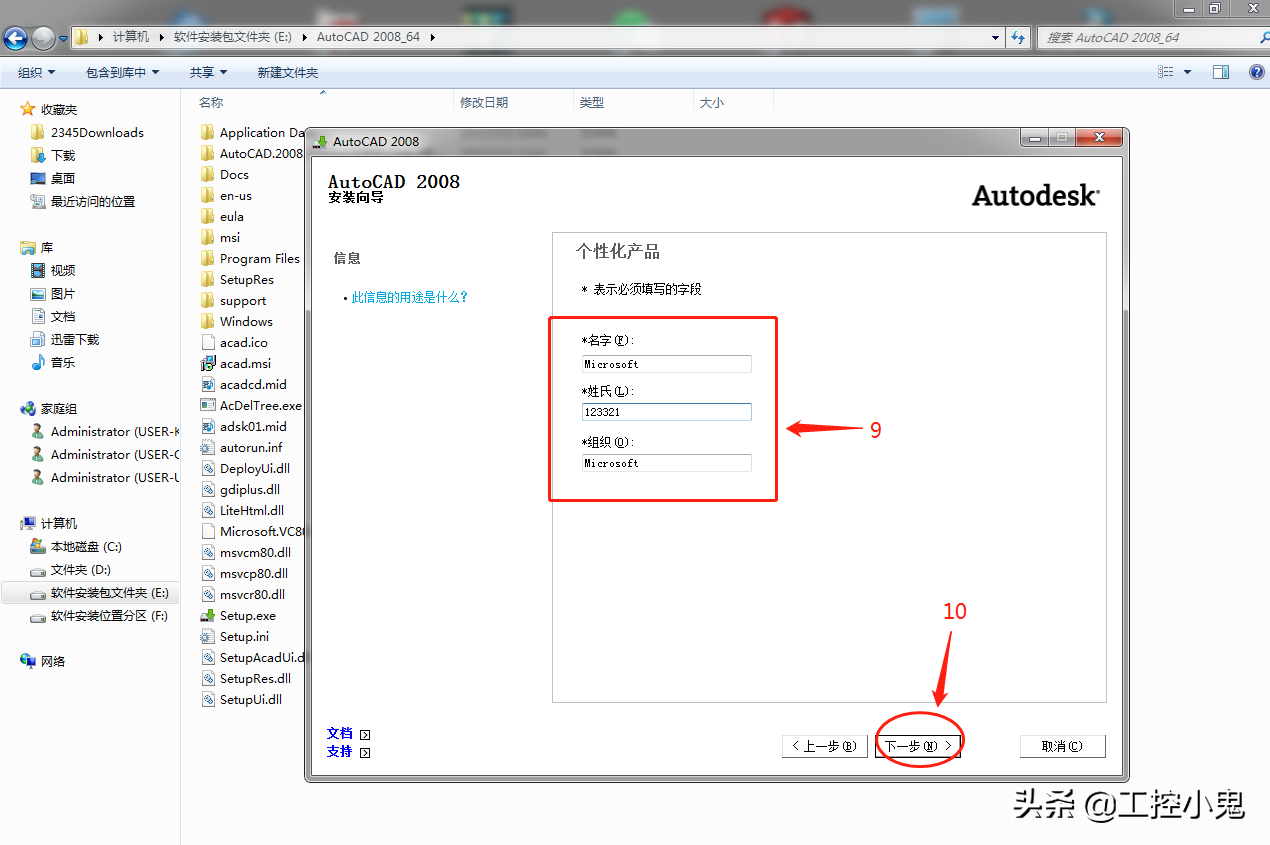Viewport: 1270px width, 845px height.
Task: Click the 下一步(N) button in installer
Action: click(918, 746)
